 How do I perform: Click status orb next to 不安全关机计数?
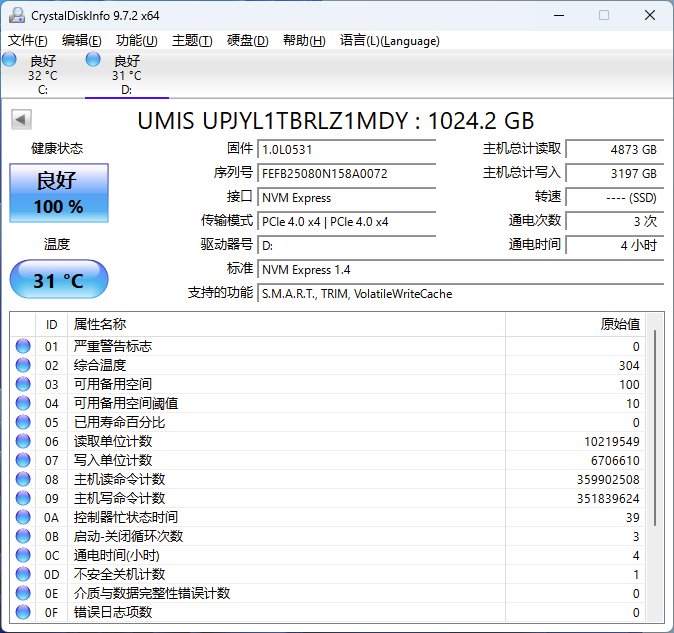coord(23,574)
